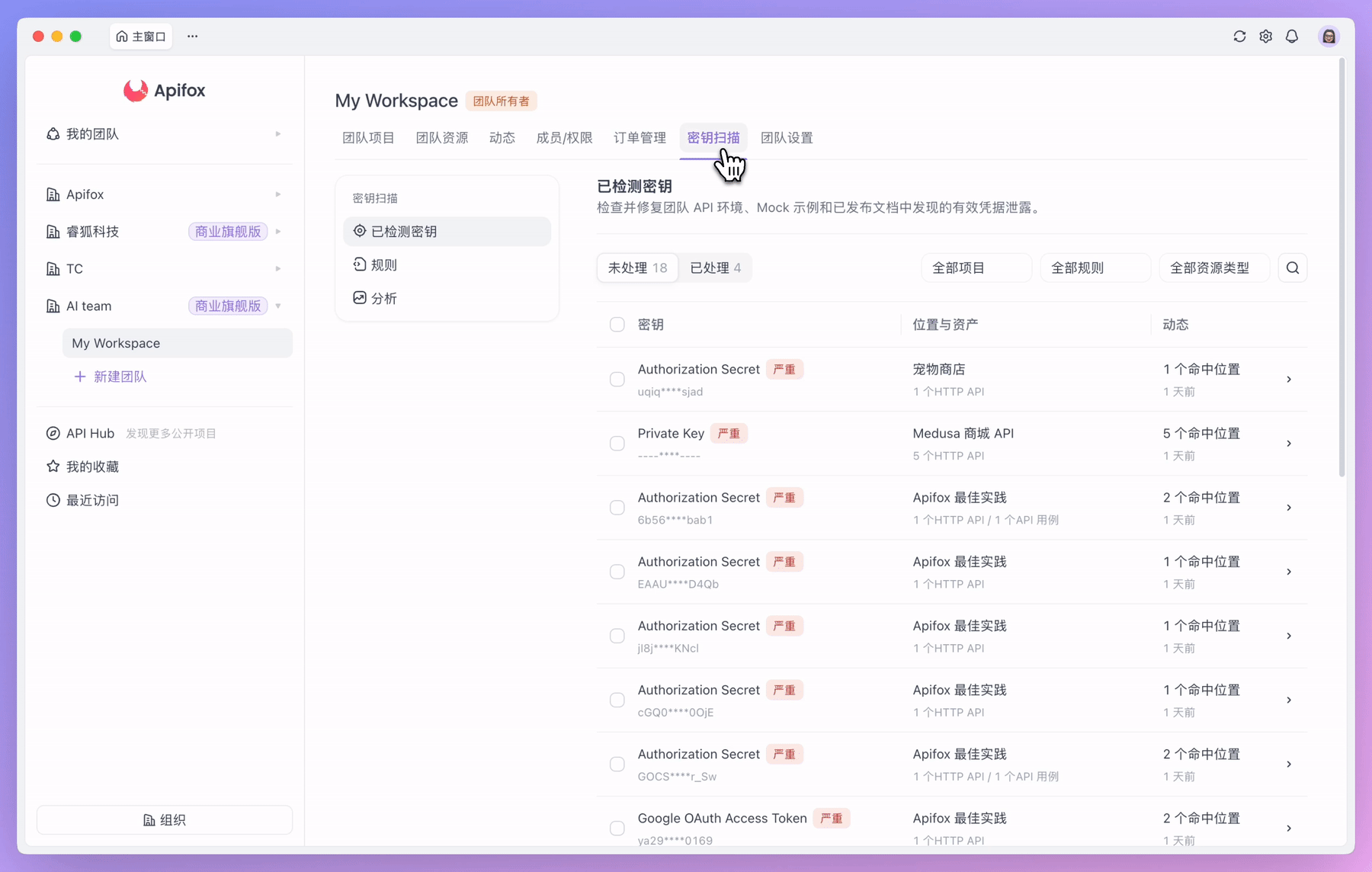
Task: Click the user avatar in the top right
Action: click(1329, 37)
